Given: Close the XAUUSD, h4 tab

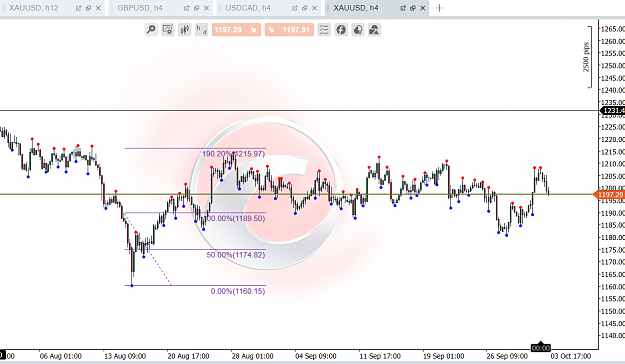Looking at the screenshot, I should pyautogui.click(x=423, y=8).
